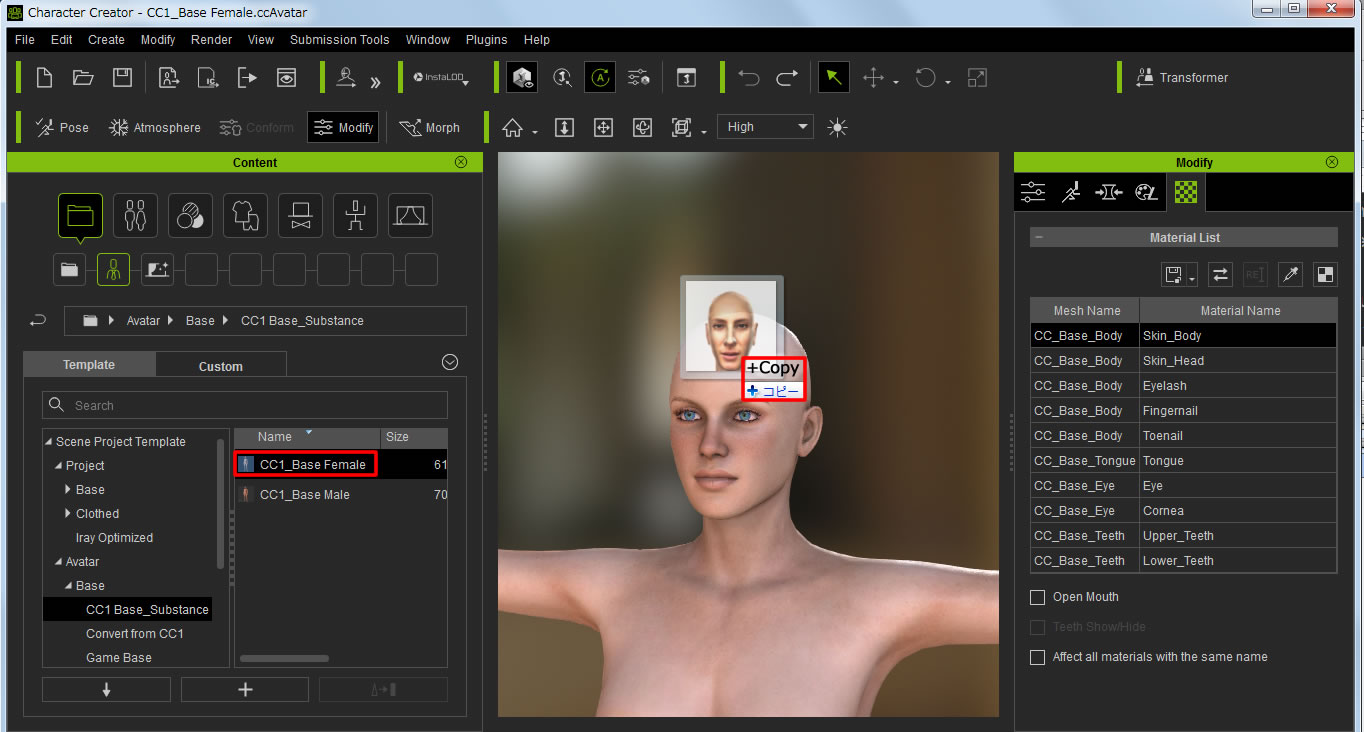
Task: Select Iray Optimized in the tree
Action: [114, 538]
